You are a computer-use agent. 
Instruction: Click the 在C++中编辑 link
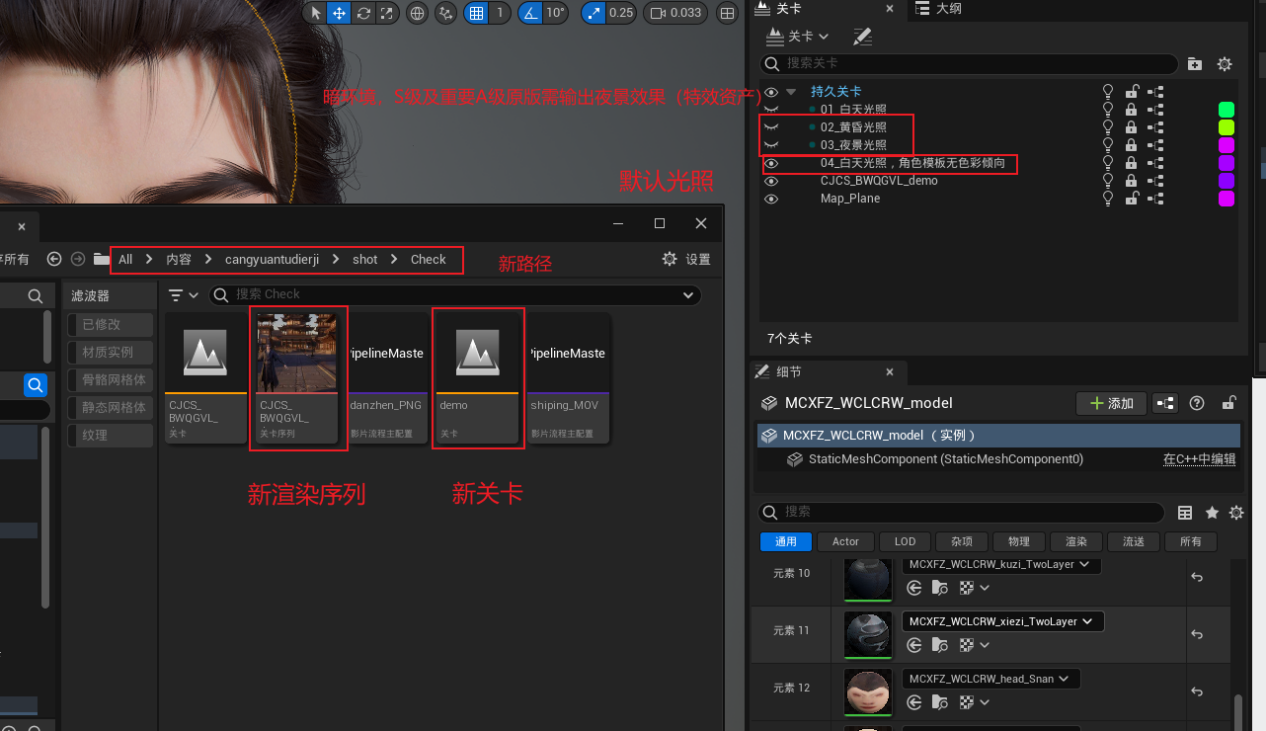[1199, 460]
